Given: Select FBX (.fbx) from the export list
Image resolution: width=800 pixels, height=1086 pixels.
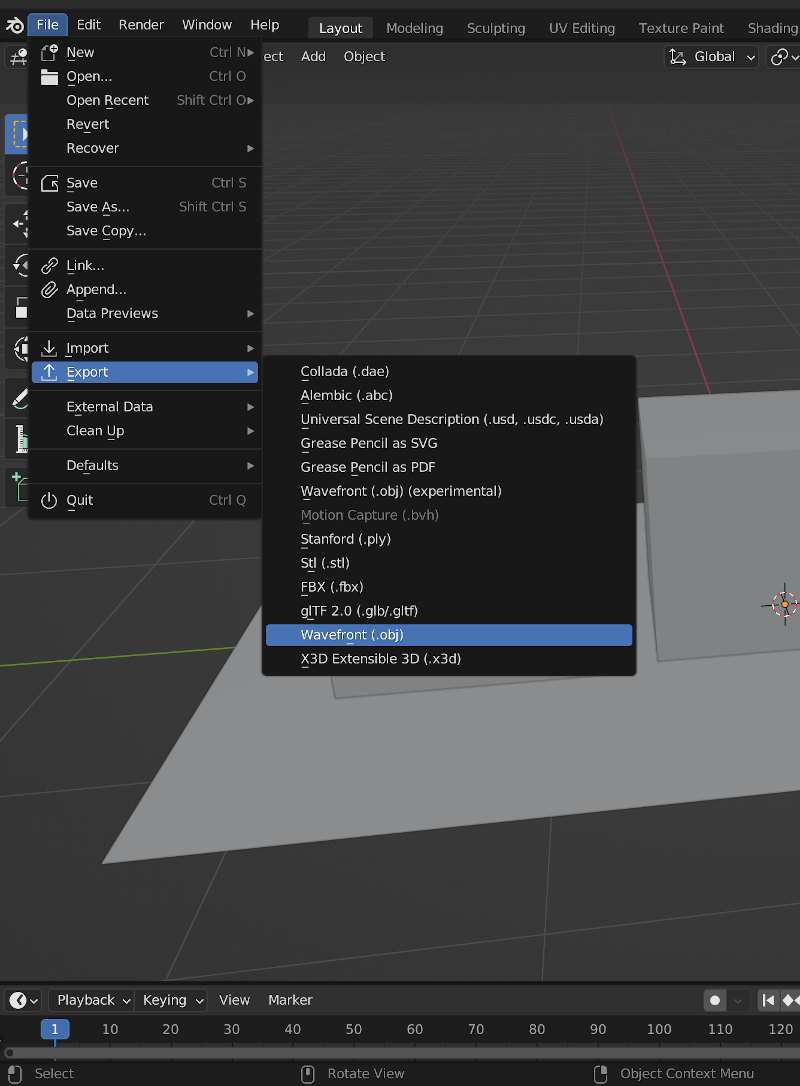Looking at the screenshot, I should (x=331, y=587).
